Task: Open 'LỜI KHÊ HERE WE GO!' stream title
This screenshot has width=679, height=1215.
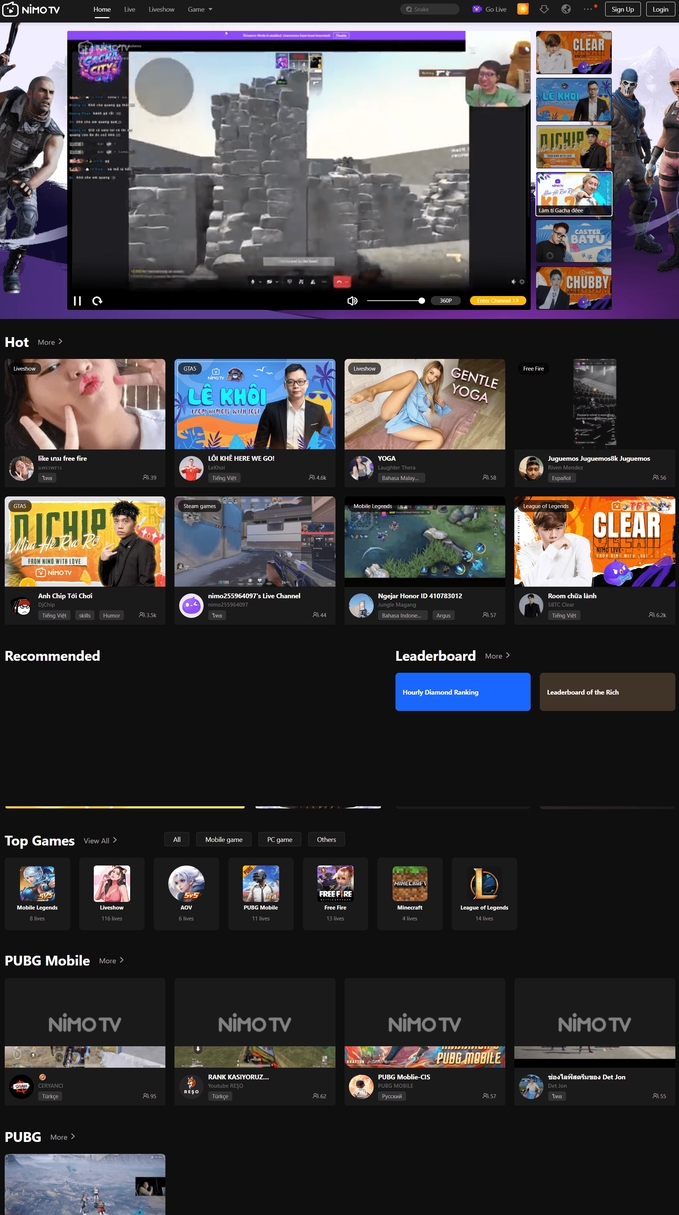Action: coord(241,458)
